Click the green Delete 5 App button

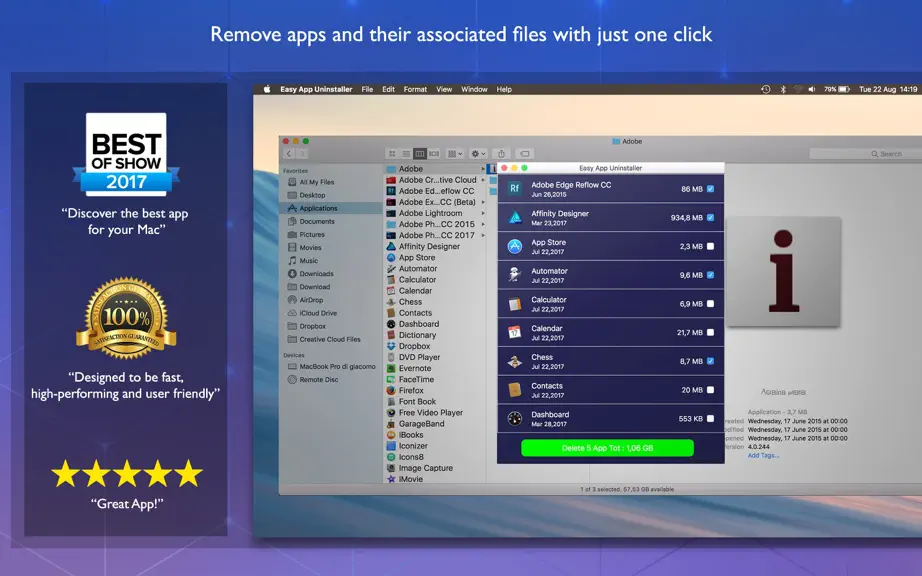[x=607, y=448]
